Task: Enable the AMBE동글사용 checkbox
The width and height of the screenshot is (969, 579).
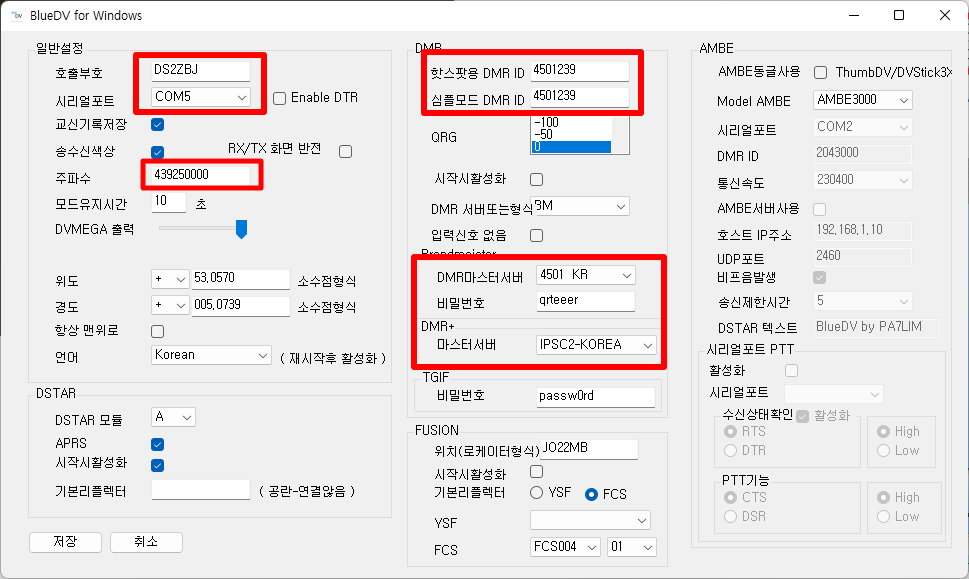Action: pyautogui.click(x=821, y=73)
